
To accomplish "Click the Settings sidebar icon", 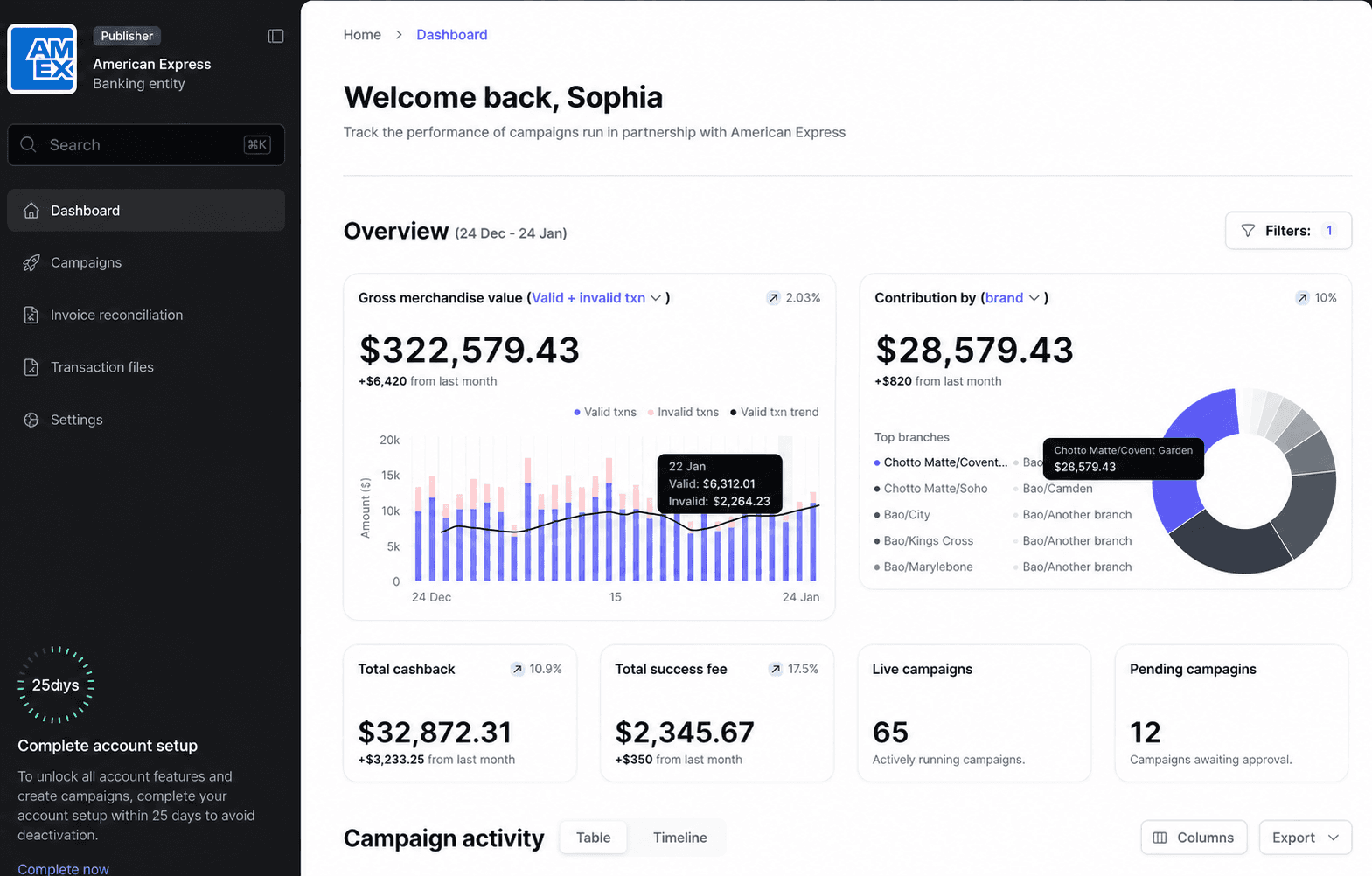I will (x=31, y=420).
